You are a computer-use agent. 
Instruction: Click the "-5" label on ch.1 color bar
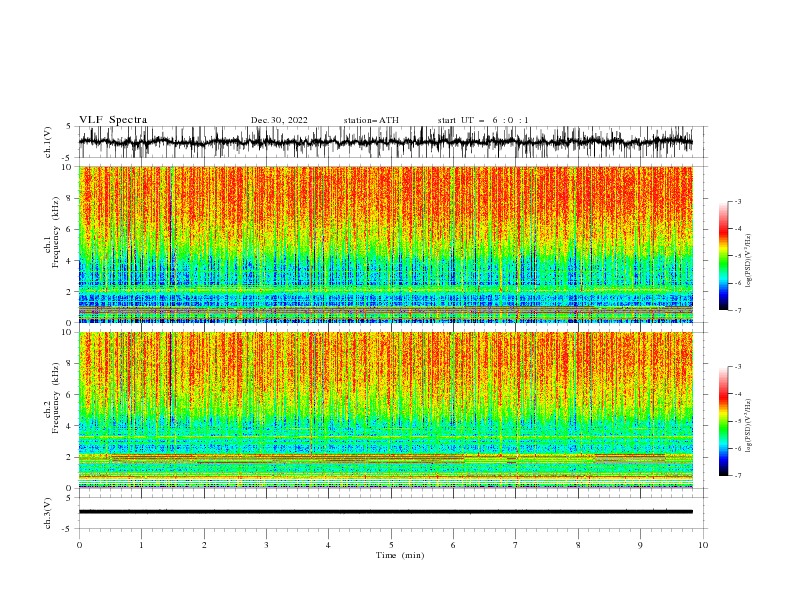click(738, 256)
